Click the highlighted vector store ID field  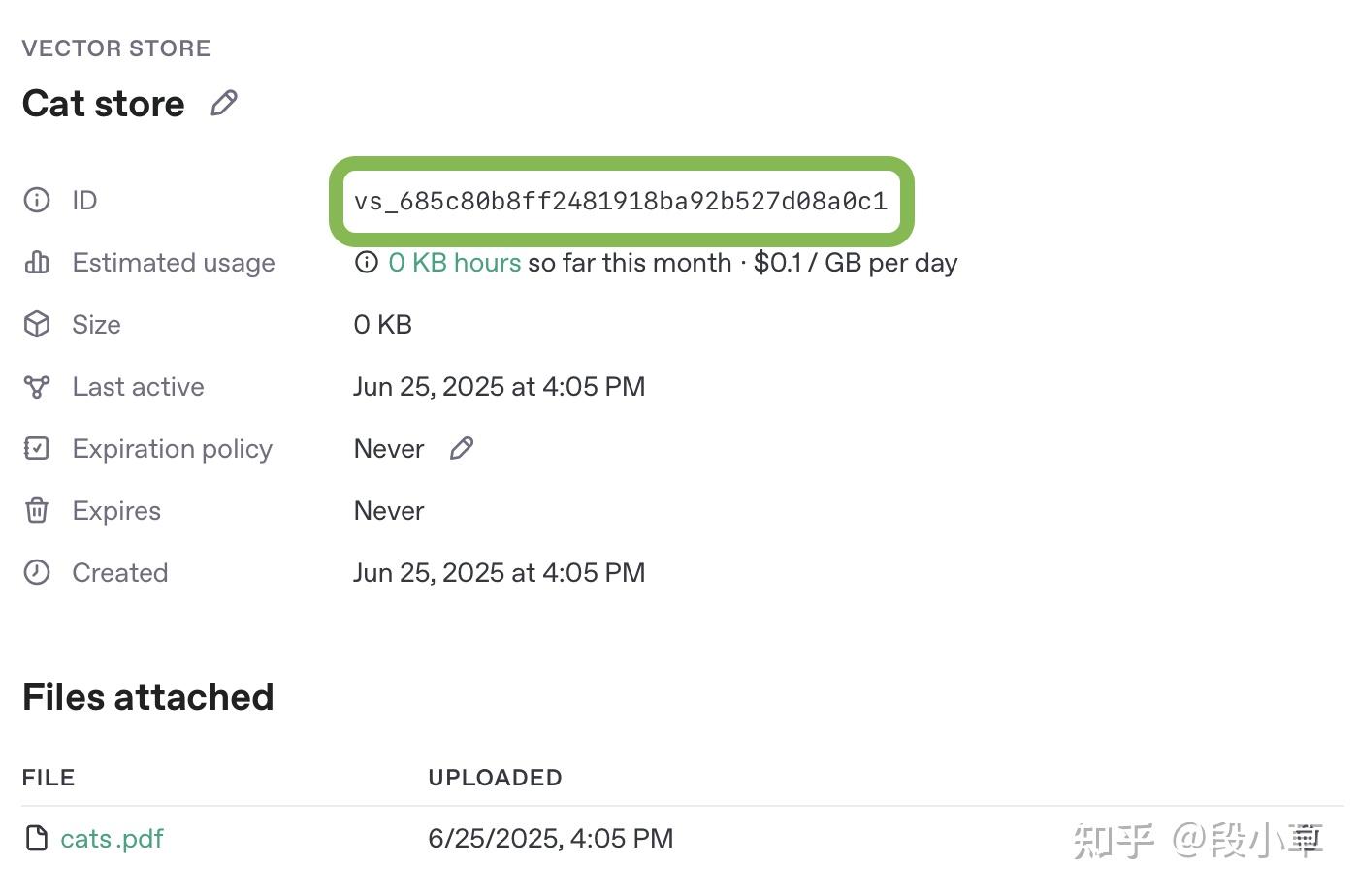[x=622, y=202]
